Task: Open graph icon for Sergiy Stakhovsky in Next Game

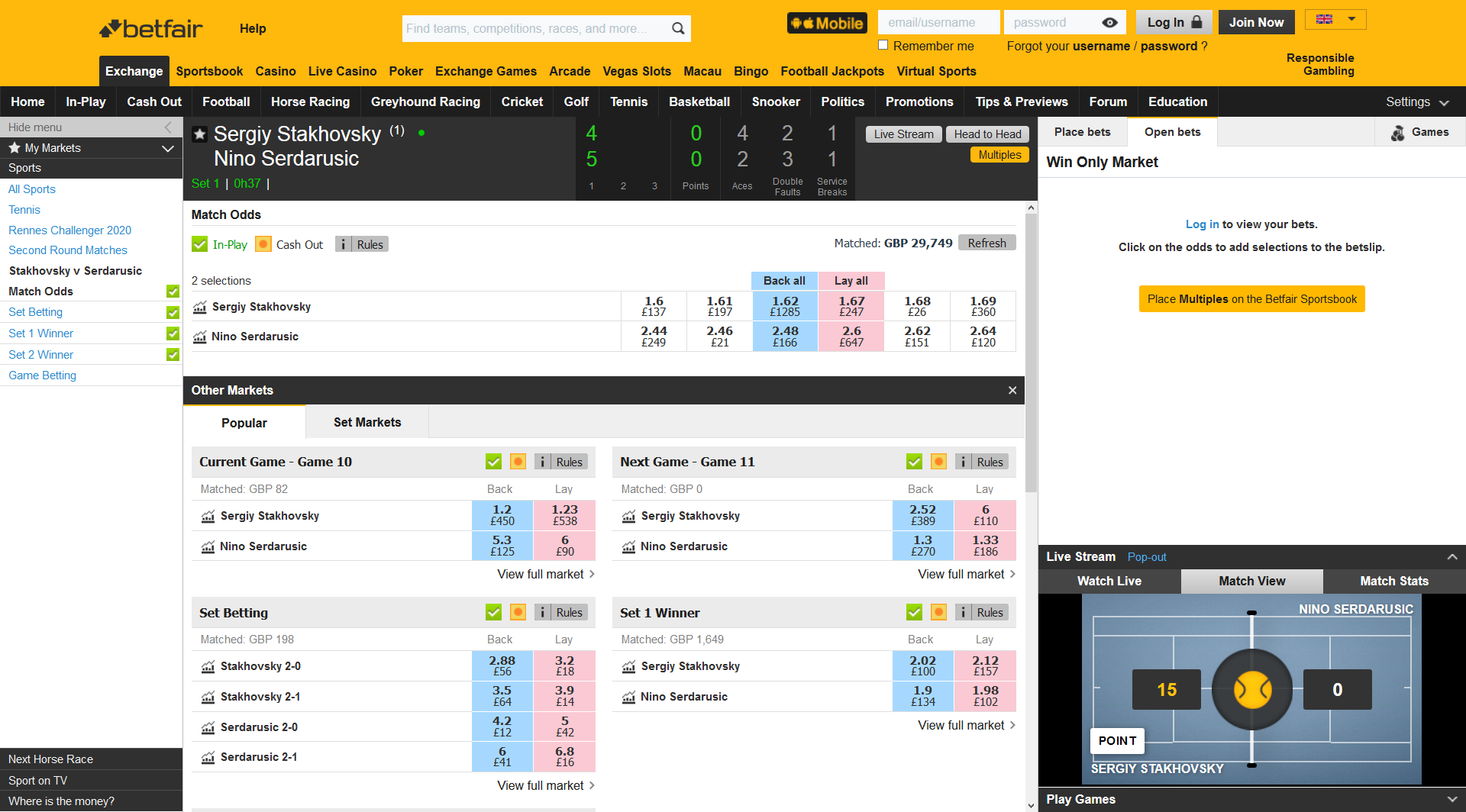Action: point(628,516)
